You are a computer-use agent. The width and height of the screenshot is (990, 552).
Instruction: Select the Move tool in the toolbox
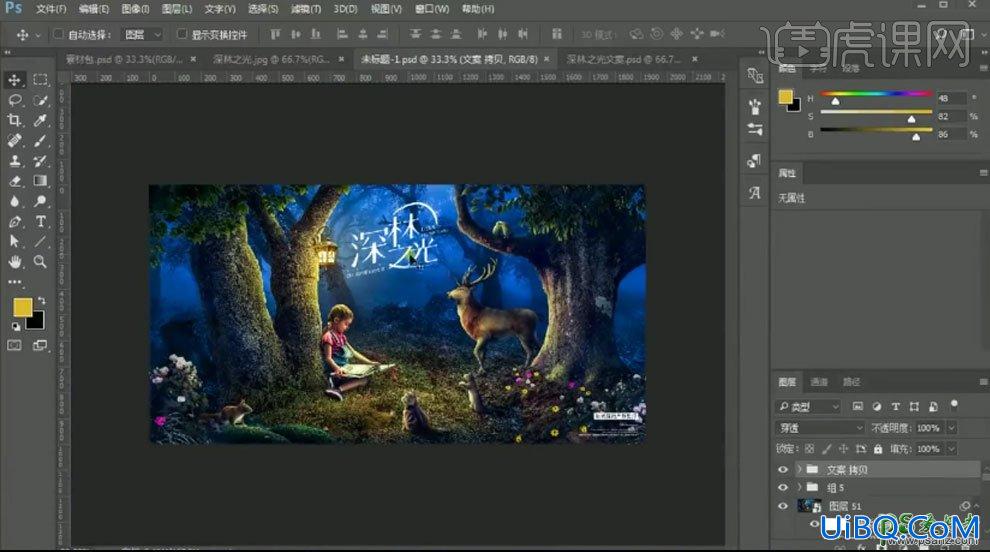(15, 80)
